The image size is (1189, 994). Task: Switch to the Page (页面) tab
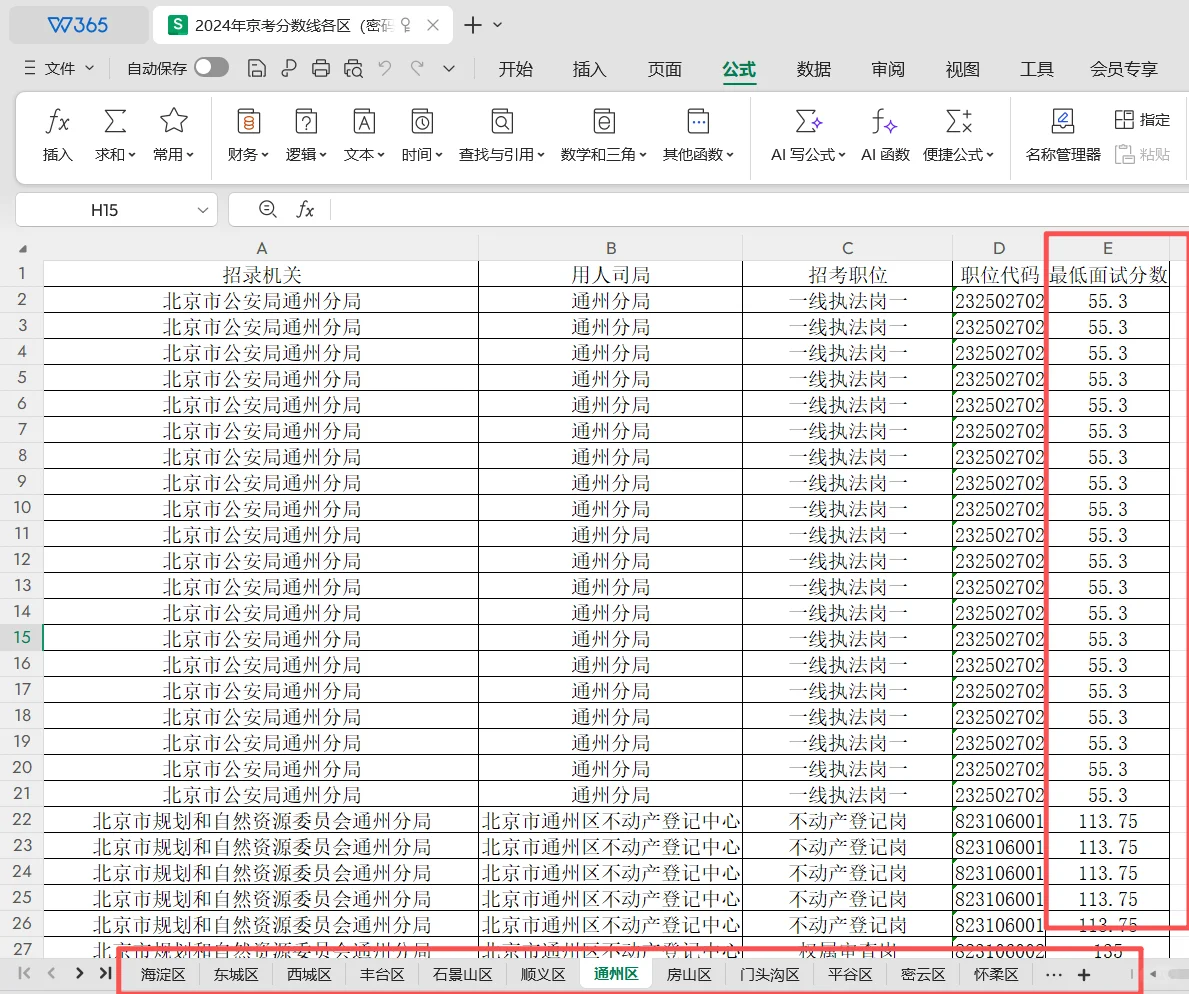click(664, 69)
